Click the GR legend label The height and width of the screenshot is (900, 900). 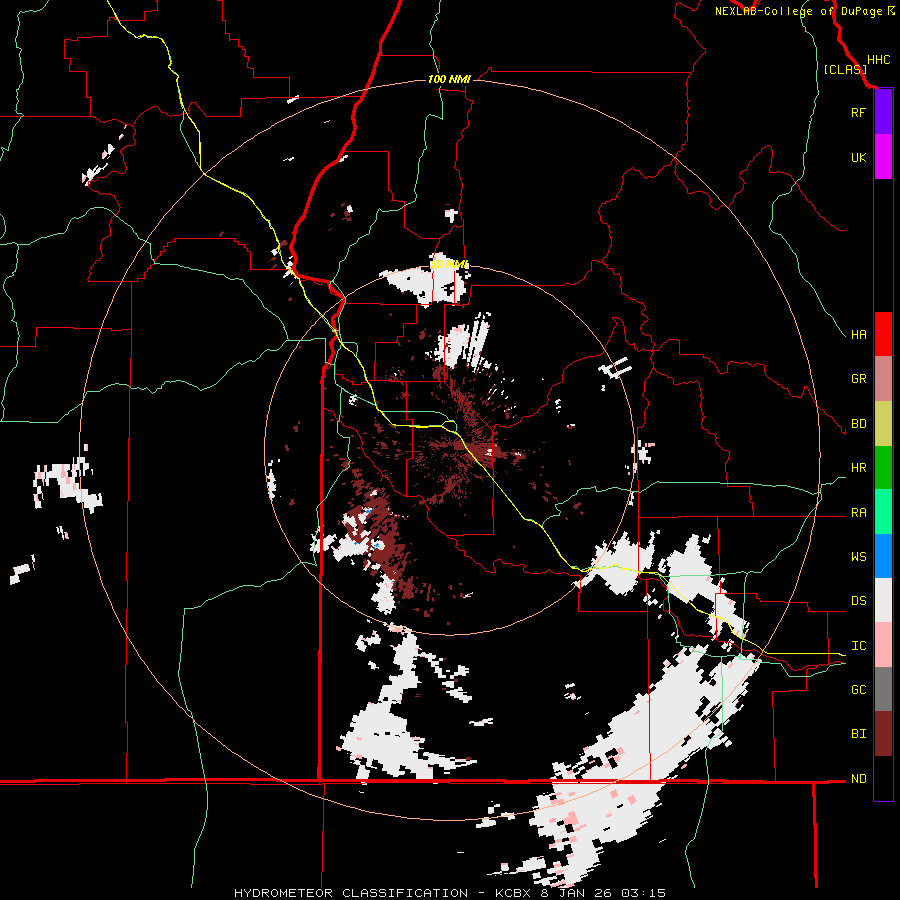858,379
